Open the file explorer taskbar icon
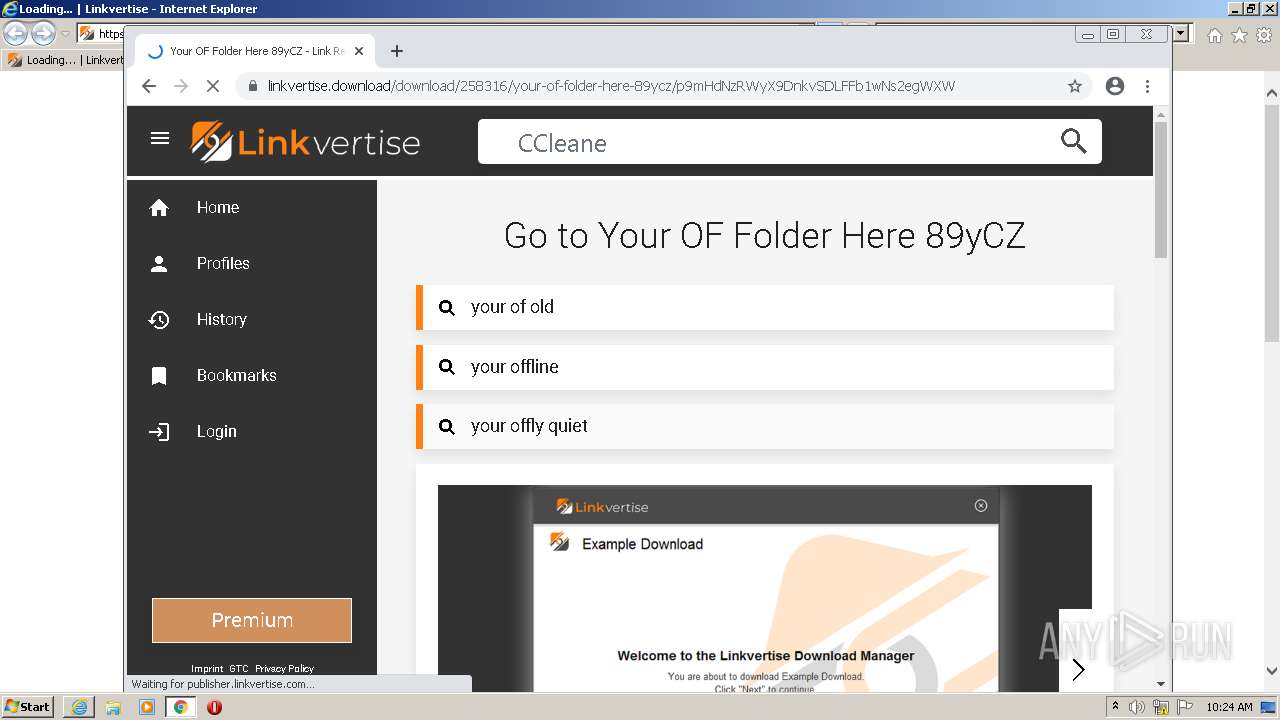 pyautogui.click(x=113, y=707)
